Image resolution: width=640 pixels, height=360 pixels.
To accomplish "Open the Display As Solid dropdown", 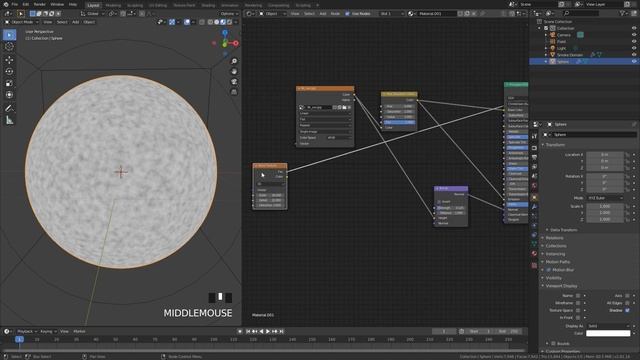I will pyautogui.click(x=608, y=326).
